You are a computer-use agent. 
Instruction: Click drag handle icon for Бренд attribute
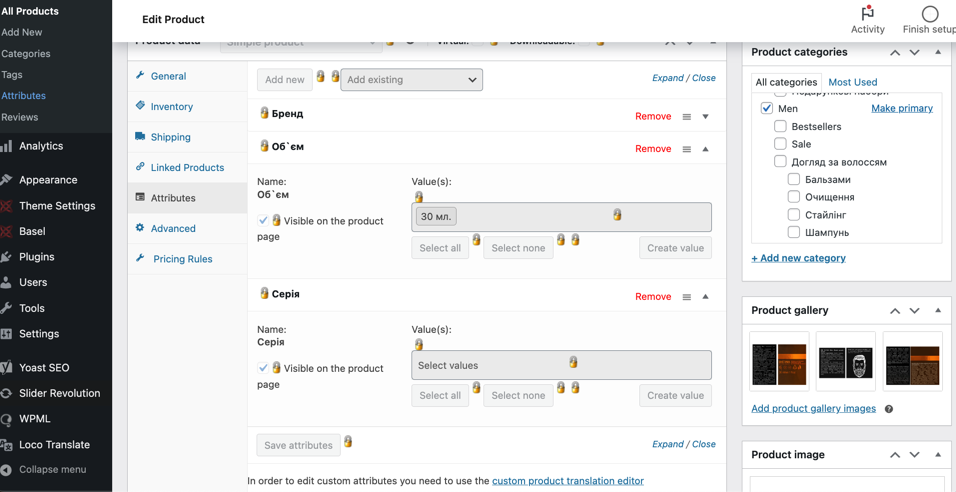coord(687,116)
